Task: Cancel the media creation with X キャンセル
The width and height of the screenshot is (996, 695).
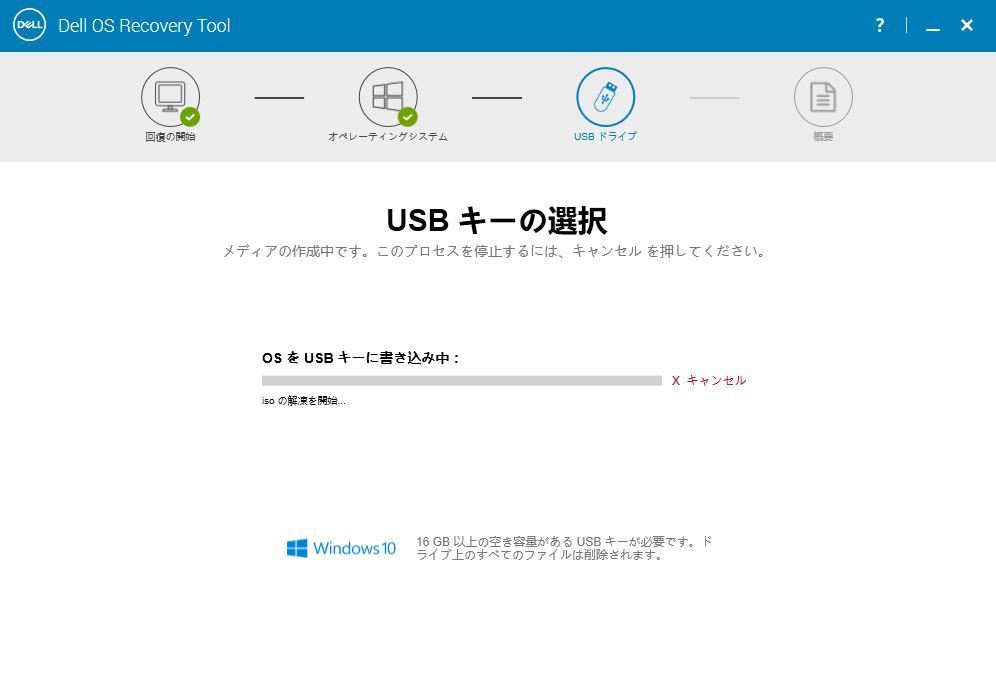Action: pyautogui.click(x=709, y=381)
